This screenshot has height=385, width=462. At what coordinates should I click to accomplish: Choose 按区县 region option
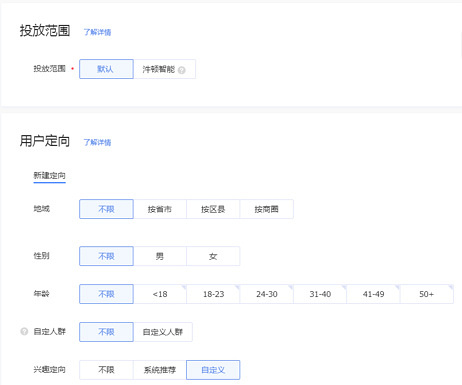pos(213,209)
